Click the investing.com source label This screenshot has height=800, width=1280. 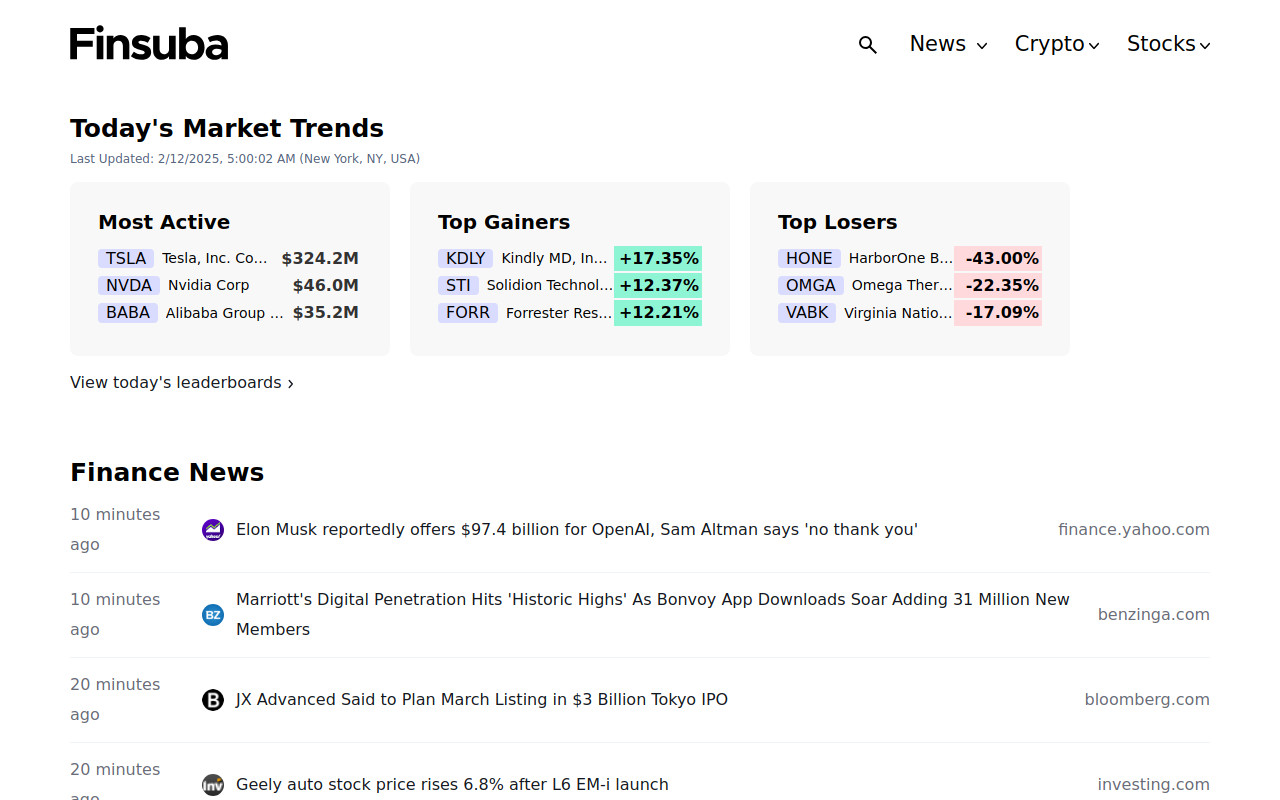(x=1154, y=785)
